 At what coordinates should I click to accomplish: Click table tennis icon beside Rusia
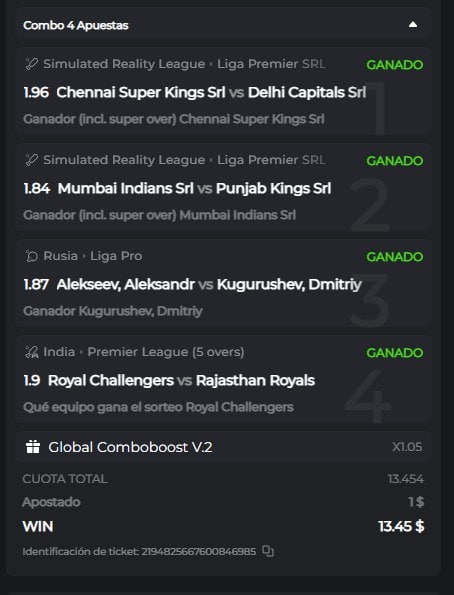pyautogui.click(x=32, y=256)
